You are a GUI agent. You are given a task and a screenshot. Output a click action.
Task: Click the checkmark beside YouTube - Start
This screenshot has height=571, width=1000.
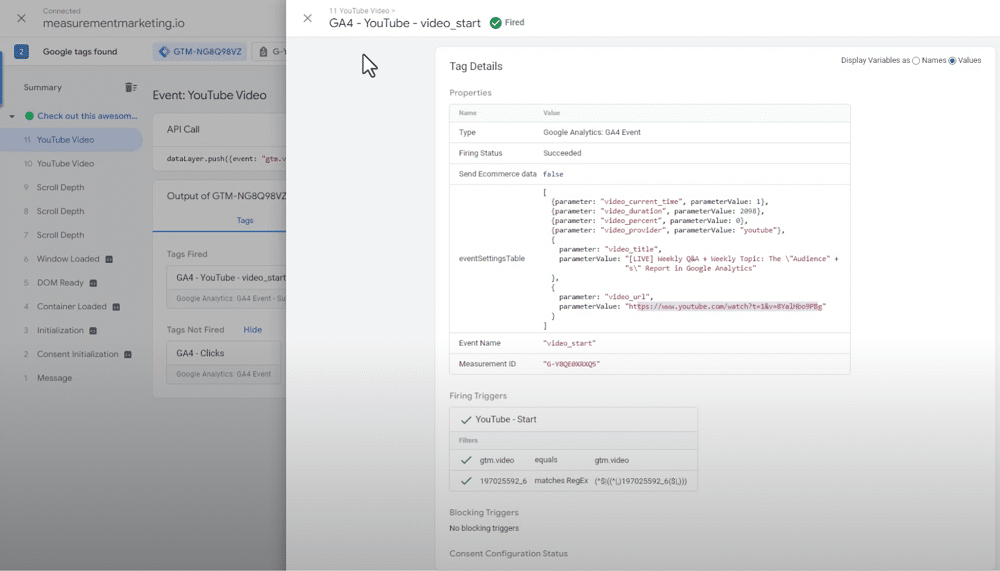tap(466, 420)
